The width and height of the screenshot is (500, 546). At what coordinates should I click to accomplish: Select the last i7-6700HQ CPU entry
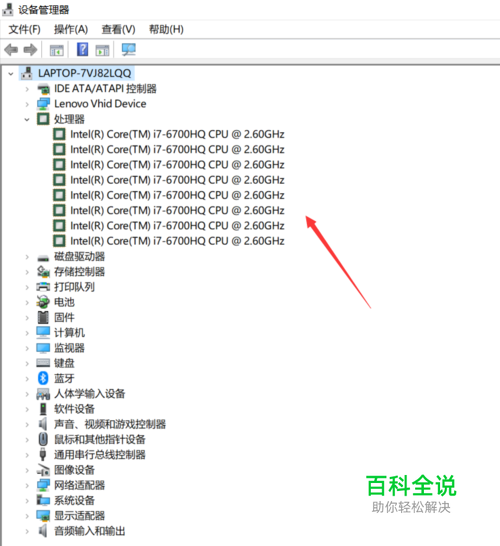(x=177, y=241)
